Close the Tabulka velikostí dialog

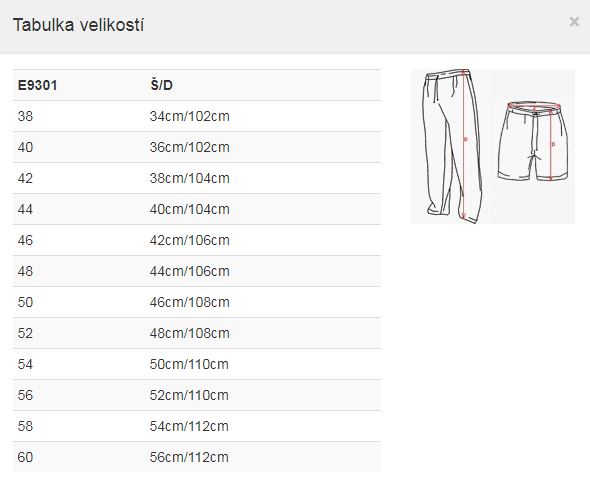[x=574, y=22]
